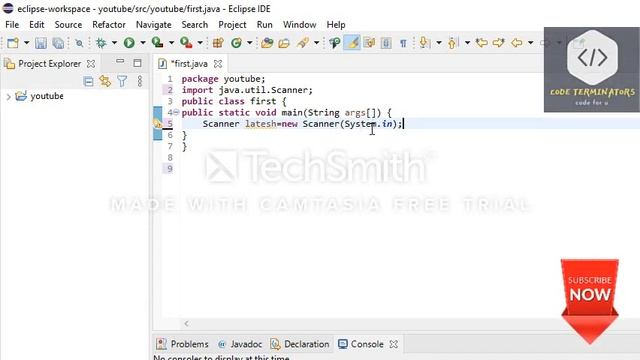Switch to the Problems tab
The width and height of the screenshot is (640, 360).
(183, 344)
